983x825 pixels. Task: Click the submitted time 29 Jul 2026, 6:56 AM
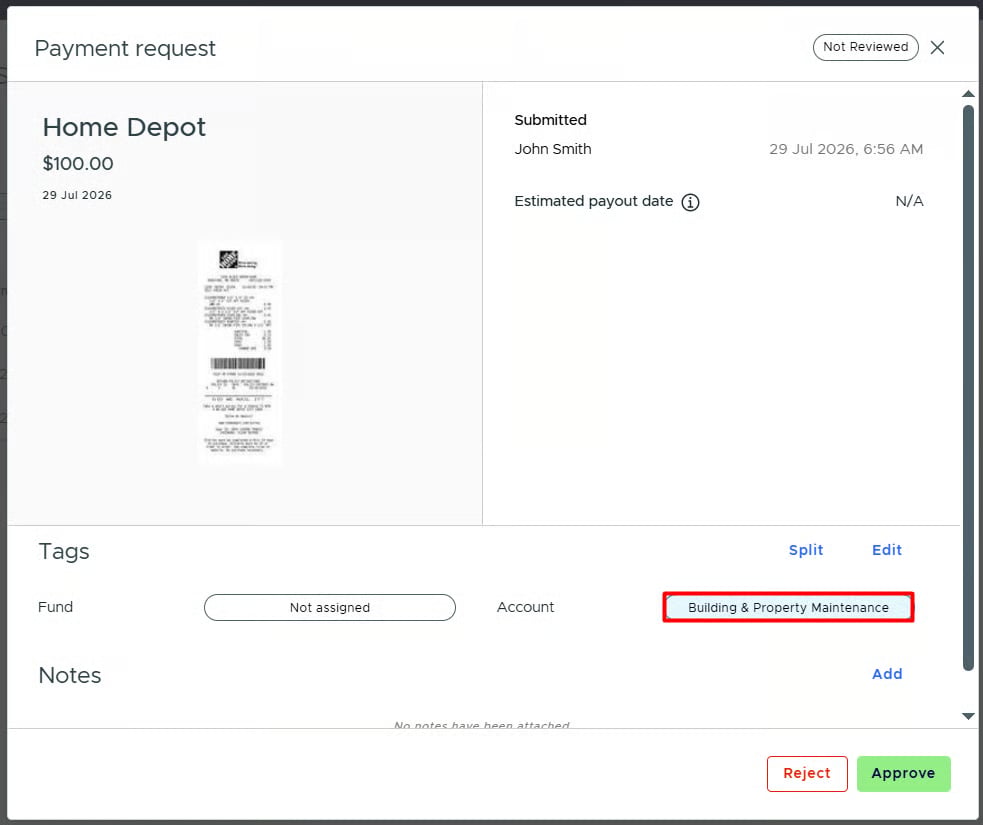tap(846, 149)
